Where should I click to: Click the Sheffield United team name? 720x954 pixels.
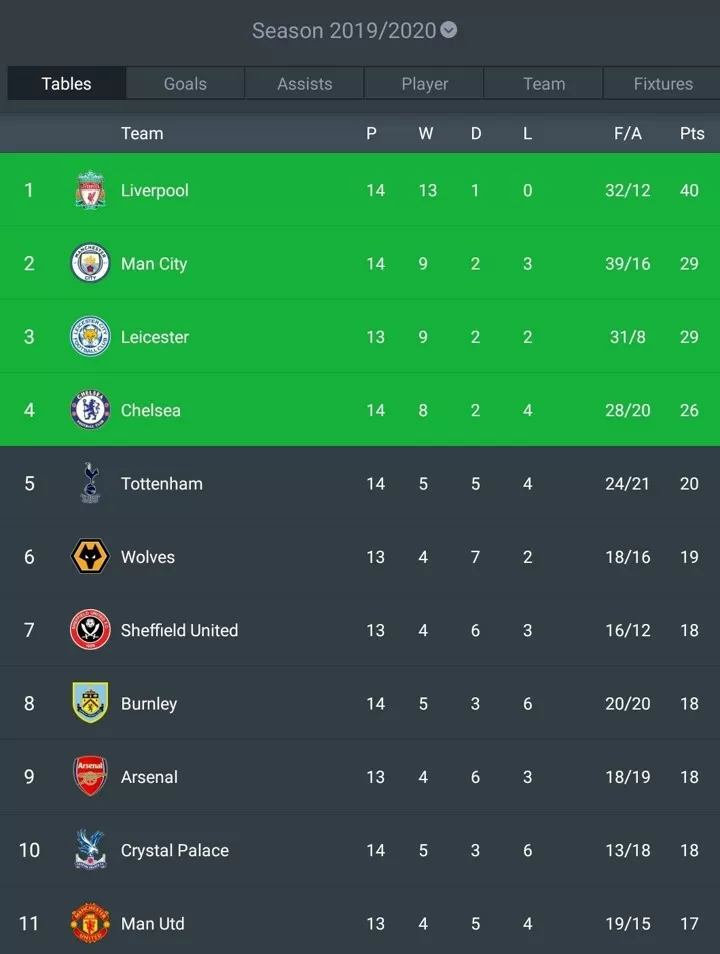tap(180, 630)
